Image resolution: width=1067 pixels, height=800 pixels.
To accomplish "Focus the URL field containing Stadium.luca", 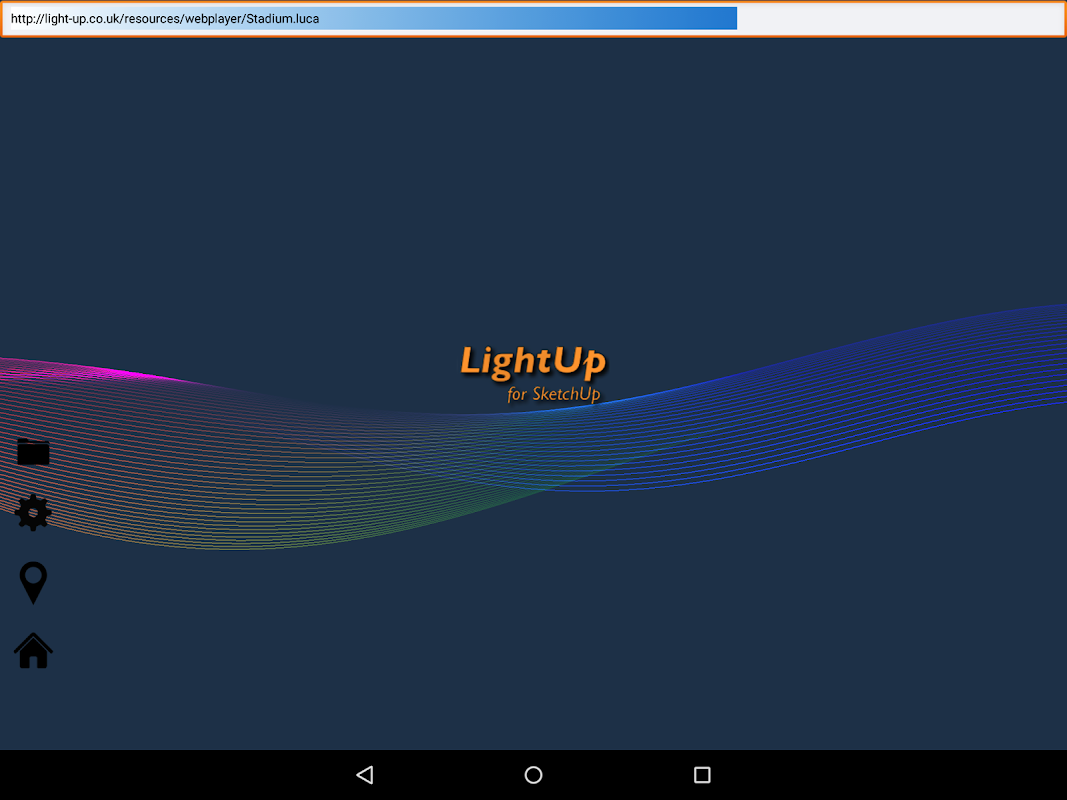I will tap(534, 19).
